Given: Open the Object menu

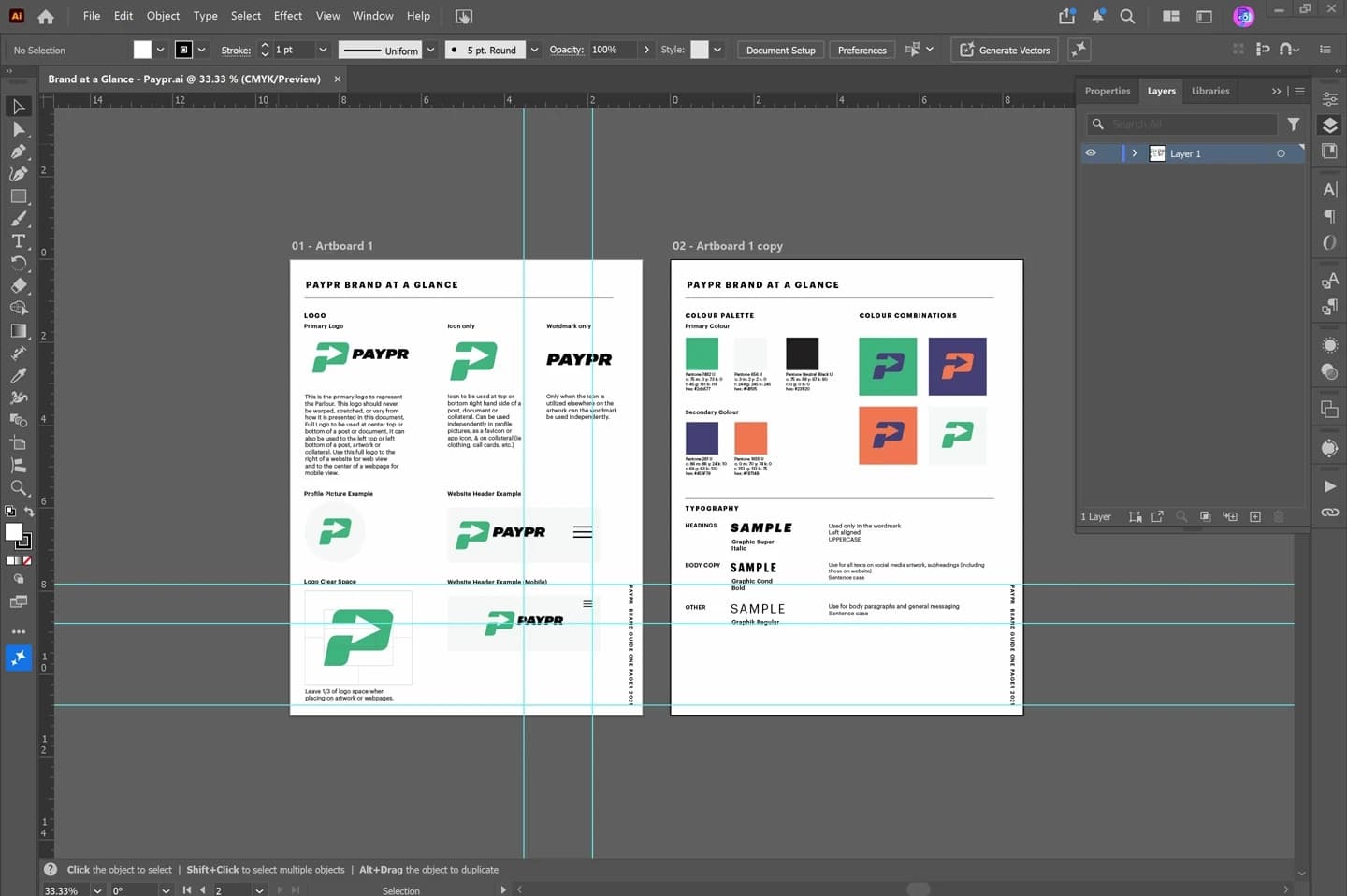Looking at the screenshot, I should [163, 16].
